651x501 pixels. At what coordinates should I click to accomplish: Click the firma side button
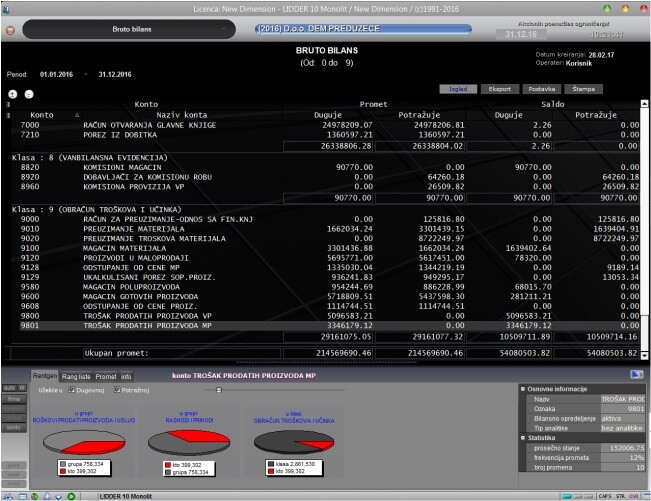tap(14, 398)
